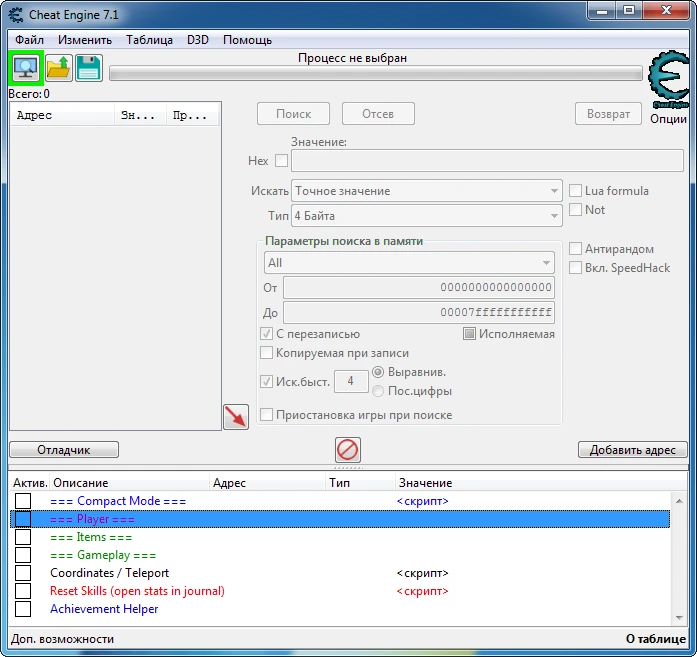Screen dimensions: 697x657
Task: Click Доп. возможности in status bar
Action: [62, 639]
